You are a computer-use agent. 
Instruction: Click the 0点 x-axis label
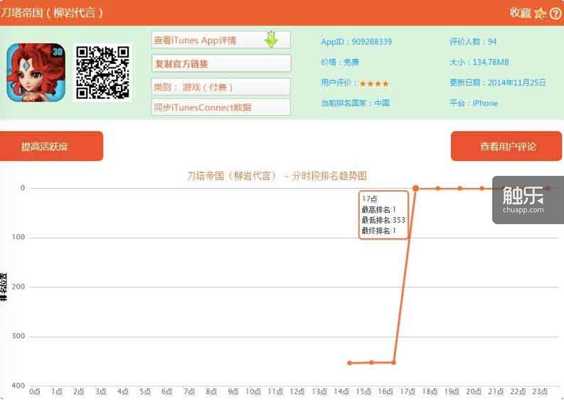click(35, 391)
